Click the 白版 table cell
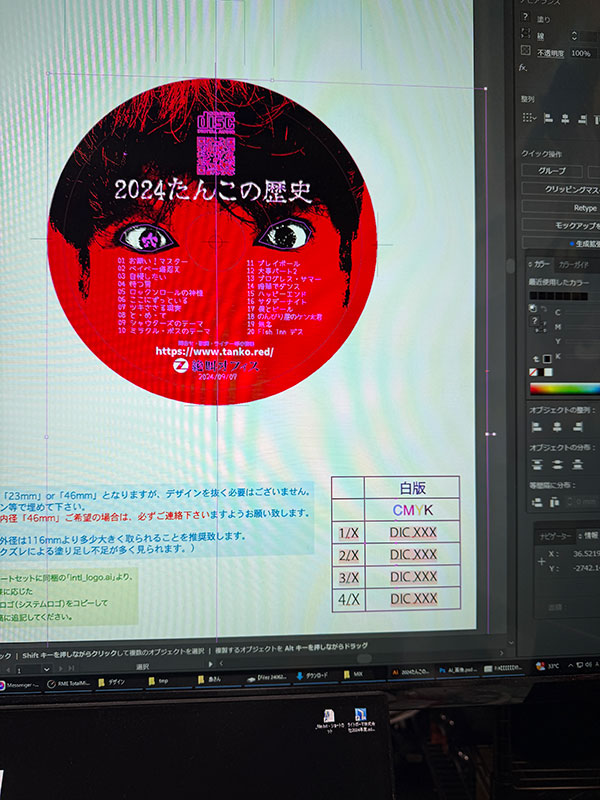 pyautogui.click(x=412, y=488)
